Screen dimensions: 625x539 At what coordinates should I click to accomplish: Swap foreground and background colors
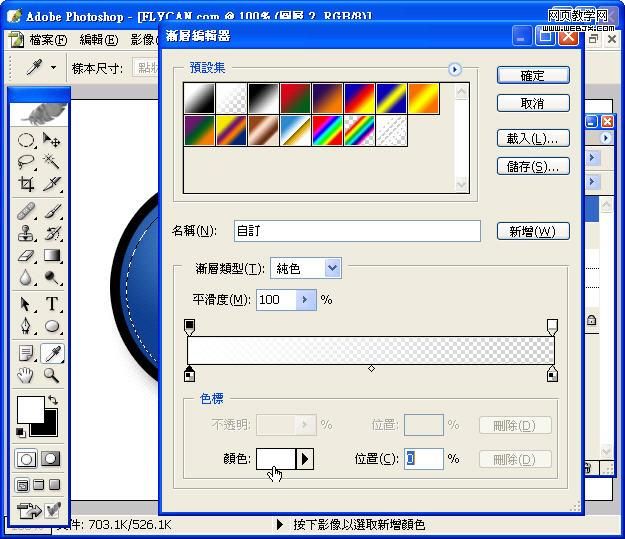pyautogui.click(x=53, y=400)
